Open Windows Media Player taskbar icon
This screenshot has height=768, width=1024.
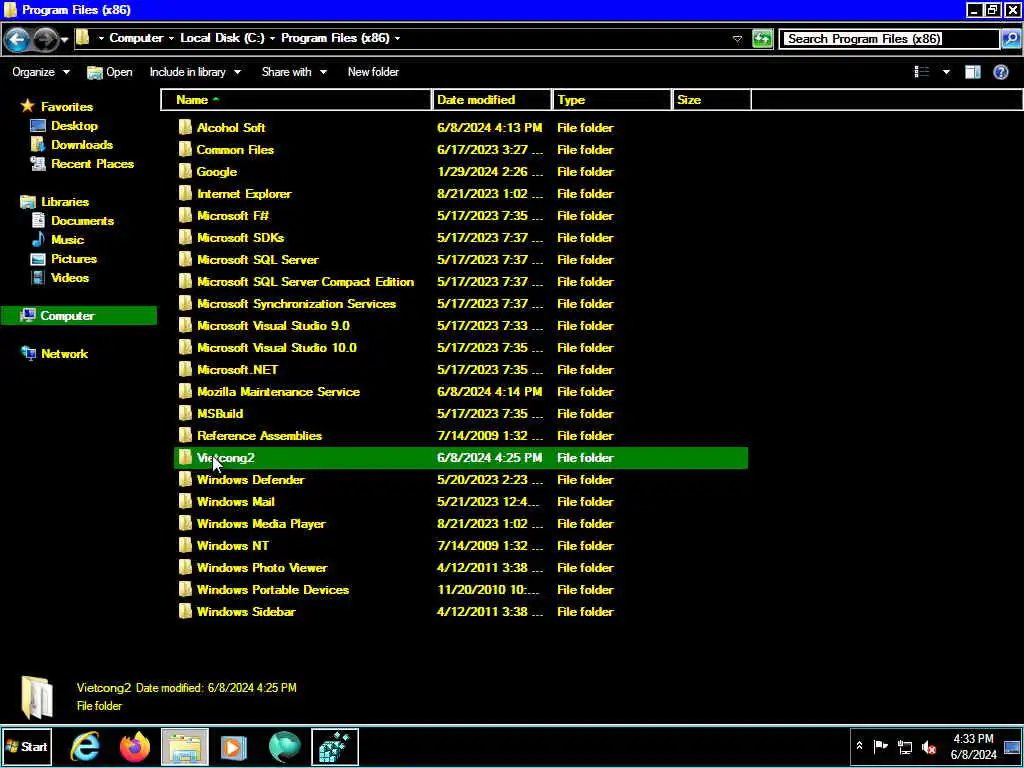[234, 746]
